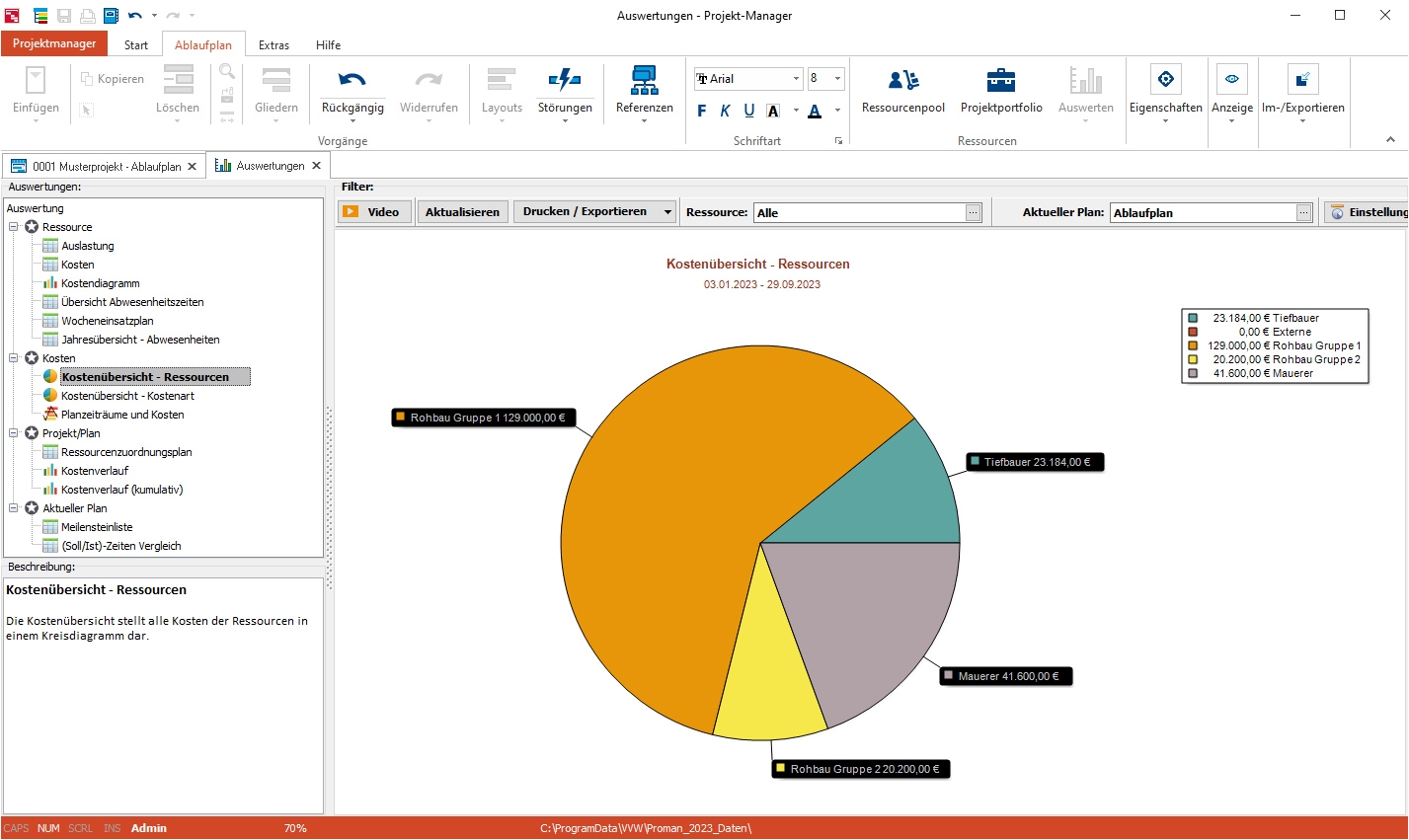The image size is (1409, 840).
Task: Click the Einfügen paste icon
Action: click(x=36, y=81)
